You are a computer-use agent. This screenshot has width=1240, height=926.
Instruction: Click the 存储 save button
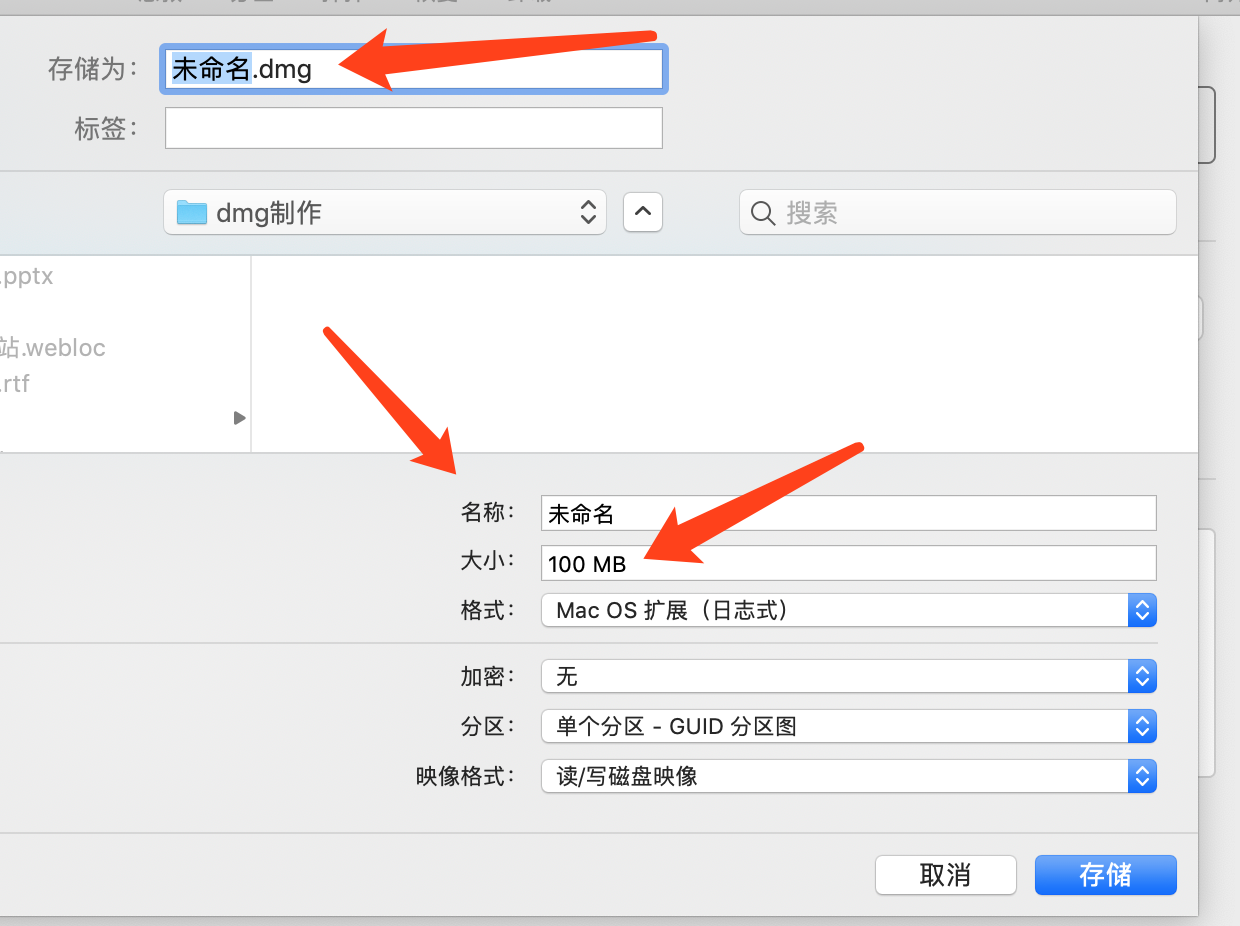point(1105,875)
